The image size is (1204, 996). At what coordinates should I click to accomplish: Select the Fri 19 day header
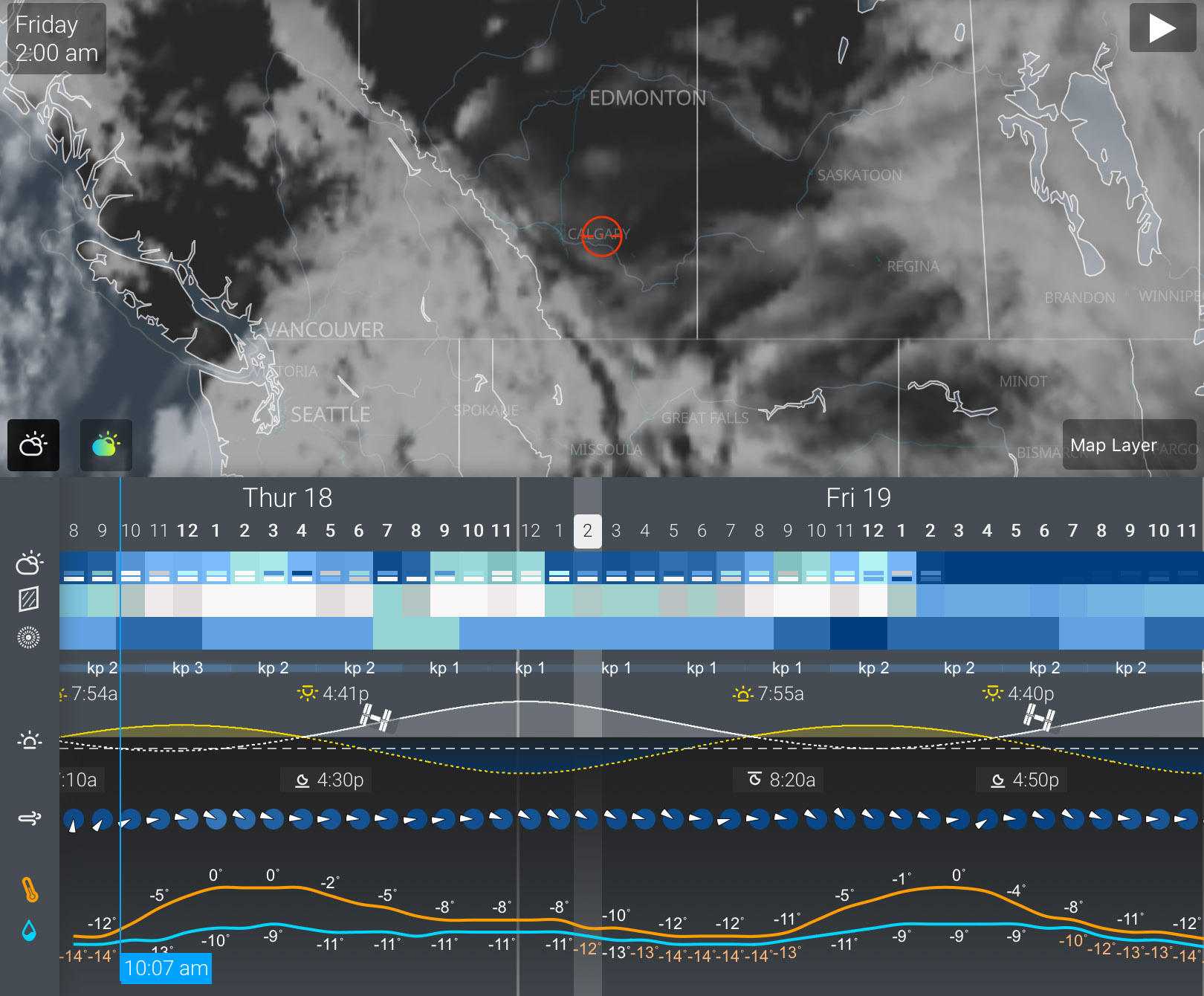tap(858, 498)
